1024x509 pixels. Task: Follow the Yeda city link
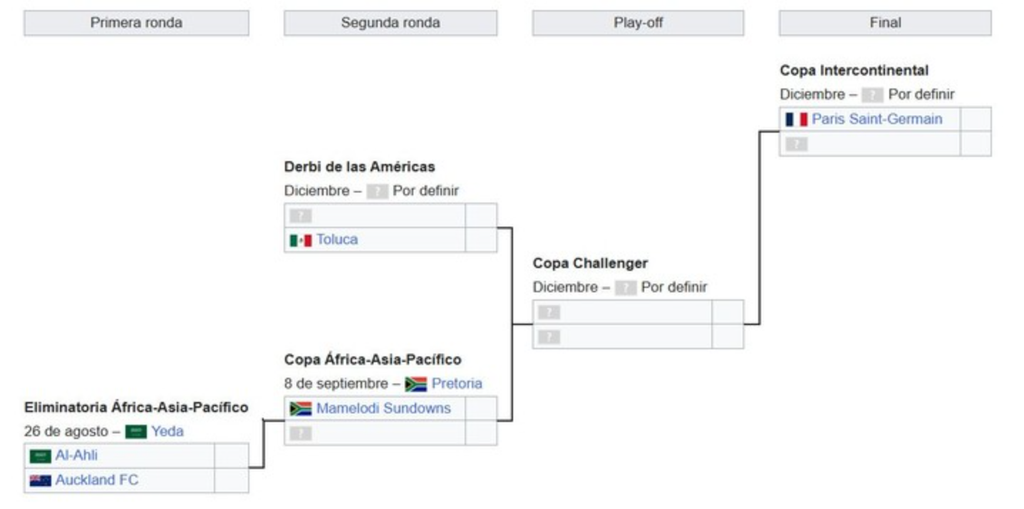167,431
